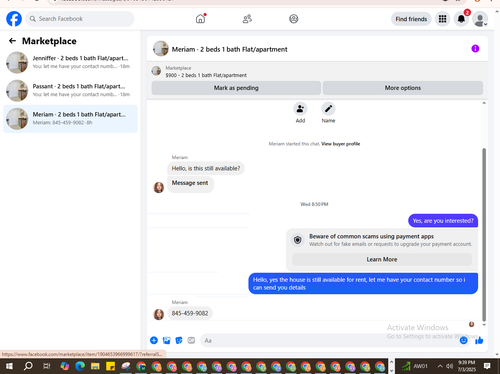Viewport: 500px width, 374px height.
Task: Open the emoji picker in message box
Action: point(463,340)
